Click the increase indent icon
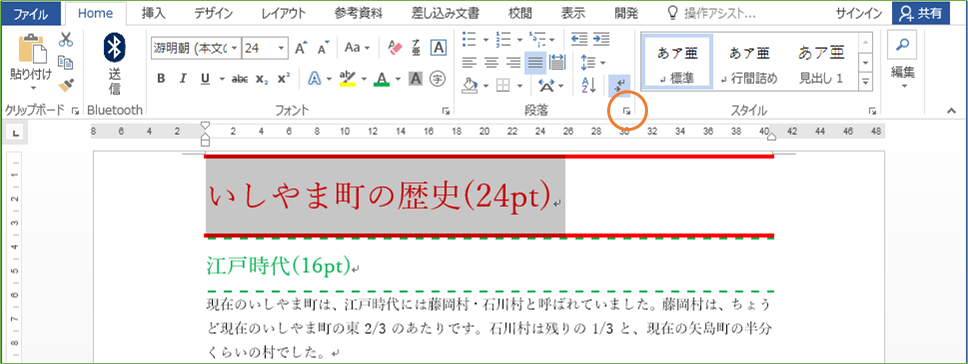Screen dimensions: 968x364 coord(601,39)
